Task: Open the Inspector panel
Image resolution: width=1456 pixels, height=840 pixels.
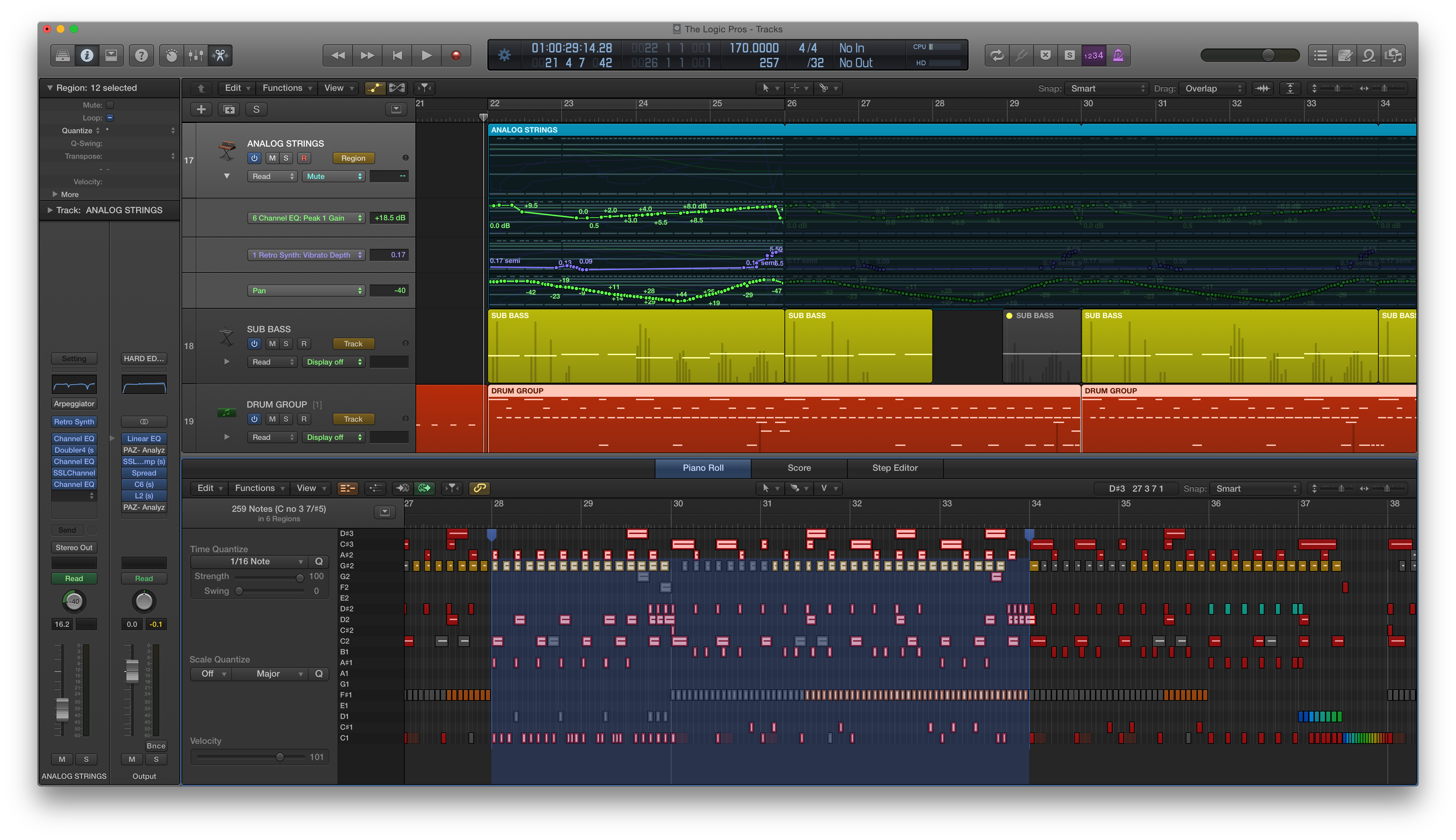Action: tap(86, 55)
